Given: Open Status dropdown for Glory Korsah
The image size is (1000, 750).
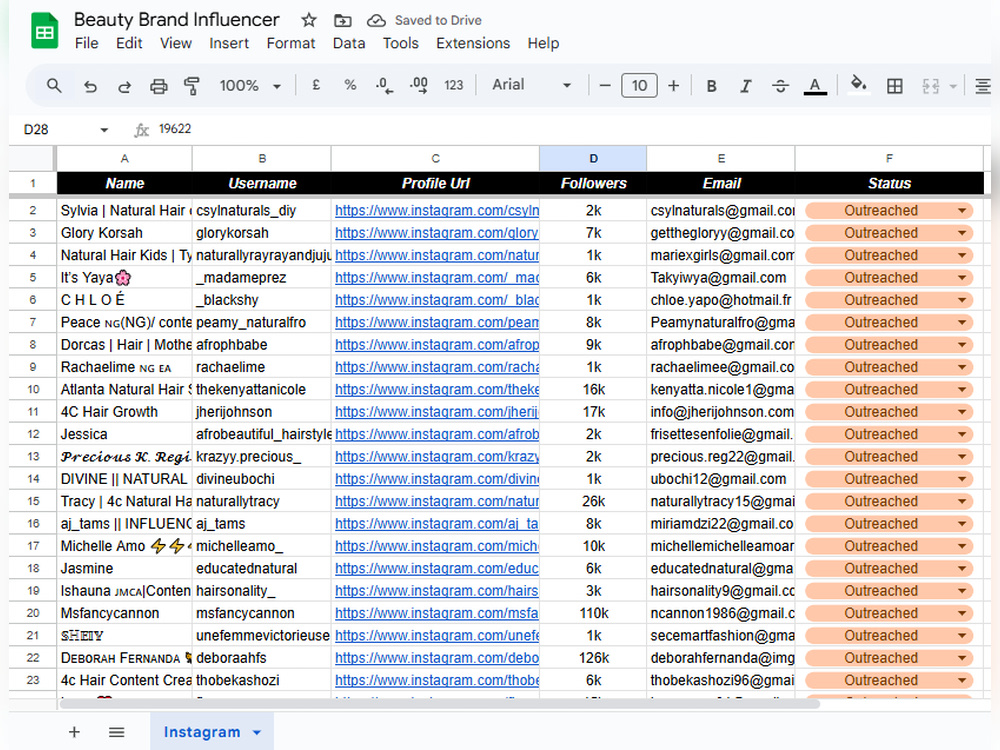Looking at the screenshot, I should click(x=961, y=233).
